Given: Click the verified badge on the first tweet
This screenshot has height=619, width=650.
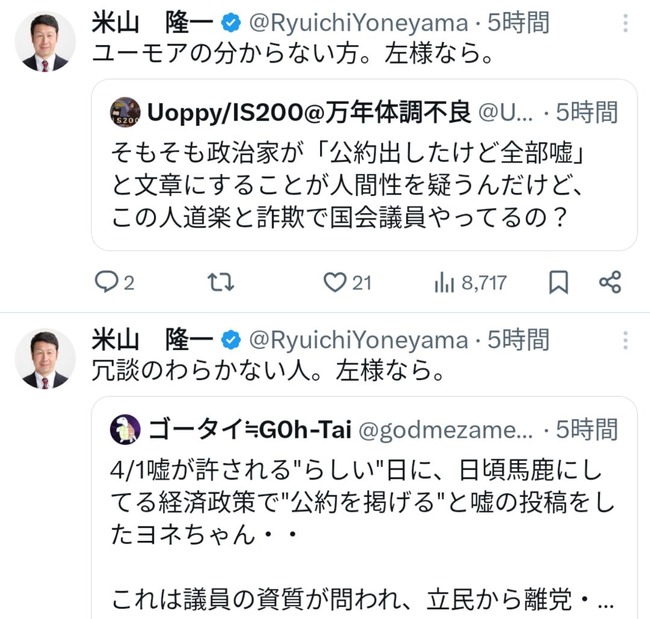Looking at the screenshot, I should pos(229,23).
